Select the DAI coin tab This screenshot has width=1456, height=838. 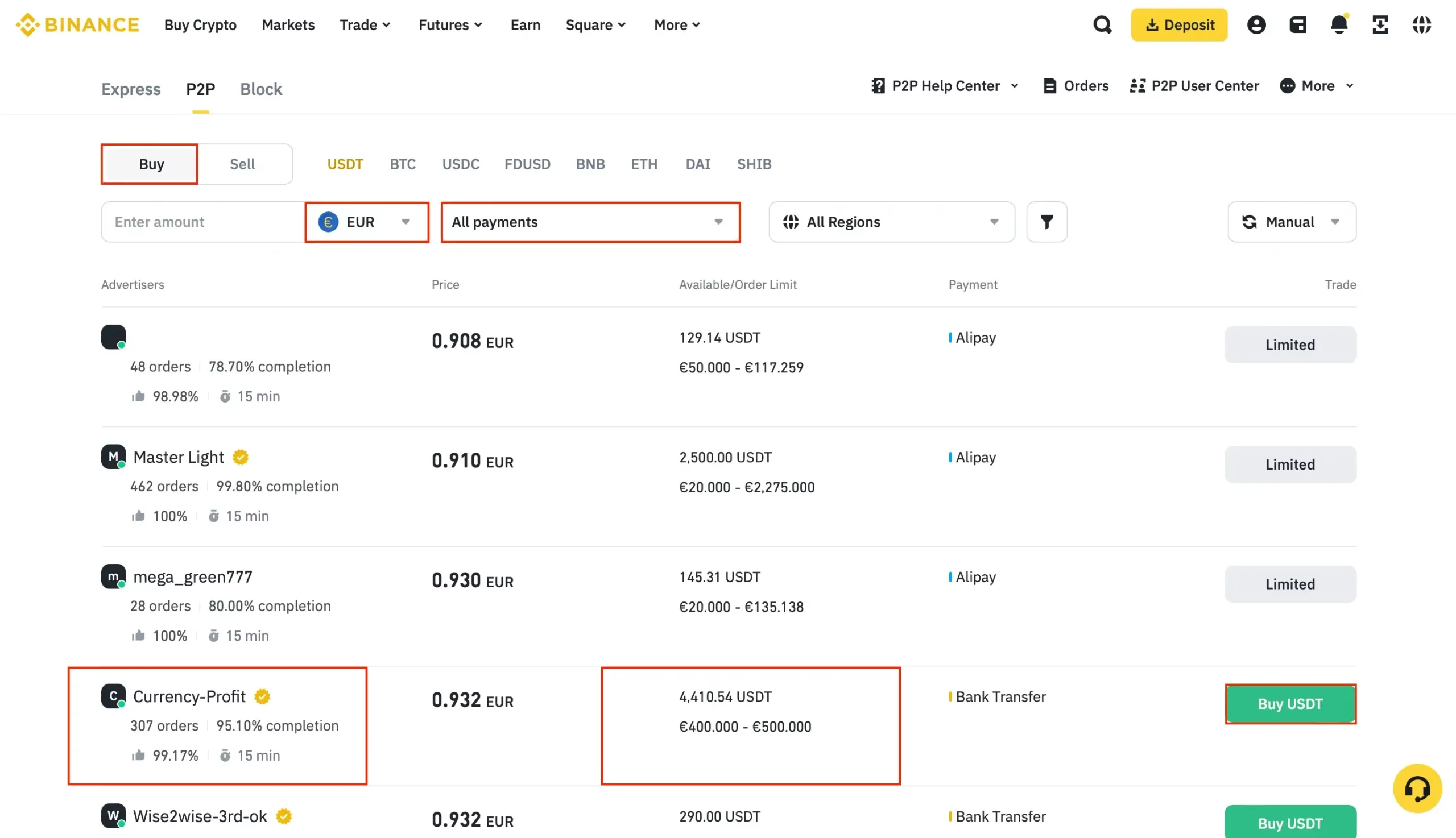coord(697,164)
